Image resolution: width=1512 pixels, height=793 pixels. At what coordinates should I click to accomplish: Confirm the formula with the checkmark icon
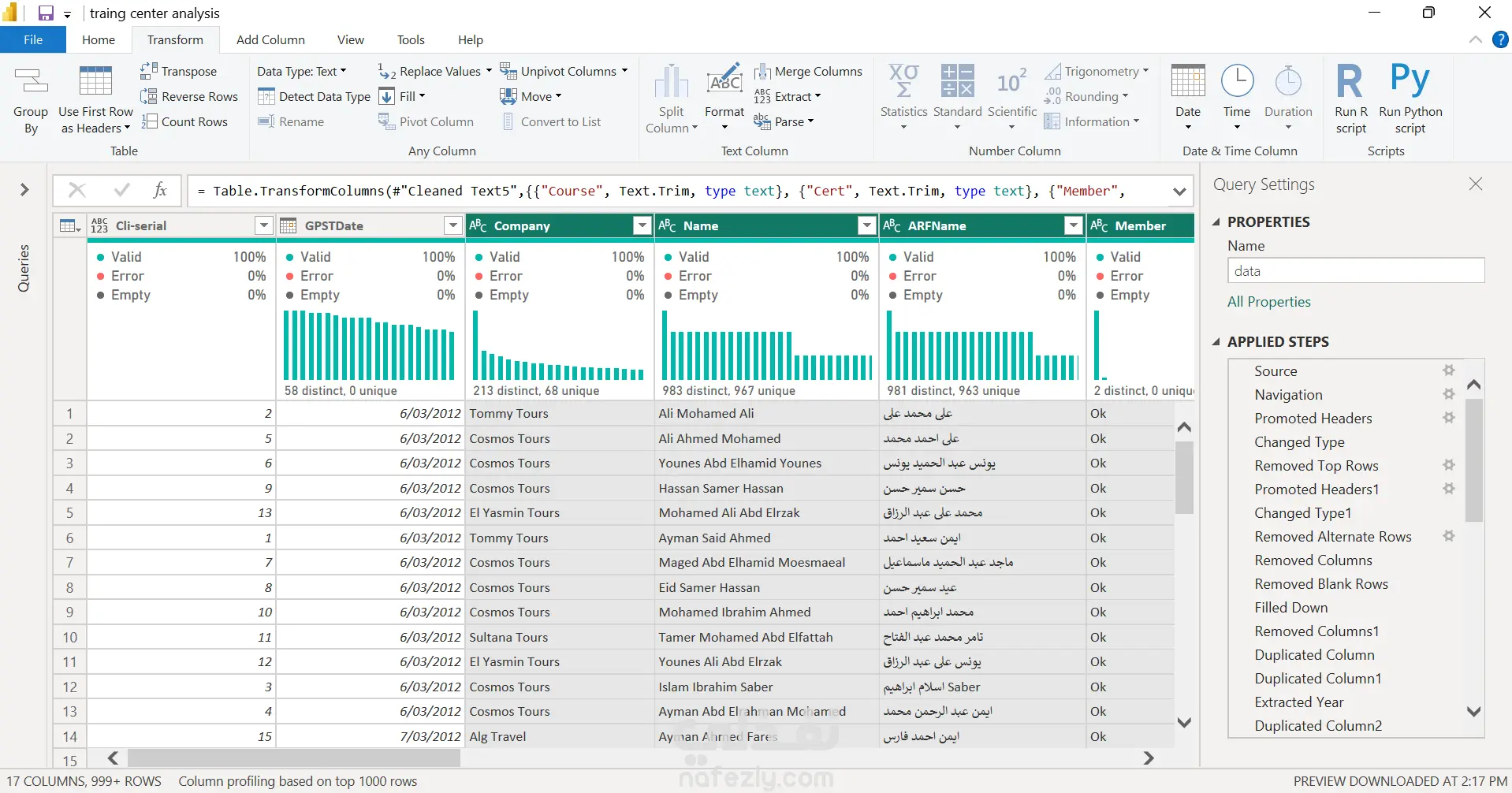click(121, 190)
